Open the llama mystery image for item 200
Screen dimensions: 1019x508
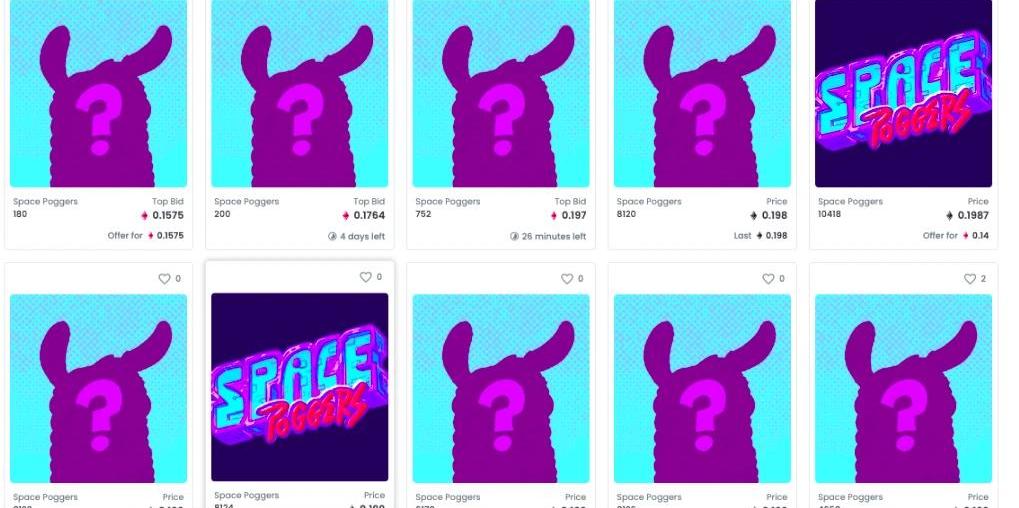tap(300, 94)
